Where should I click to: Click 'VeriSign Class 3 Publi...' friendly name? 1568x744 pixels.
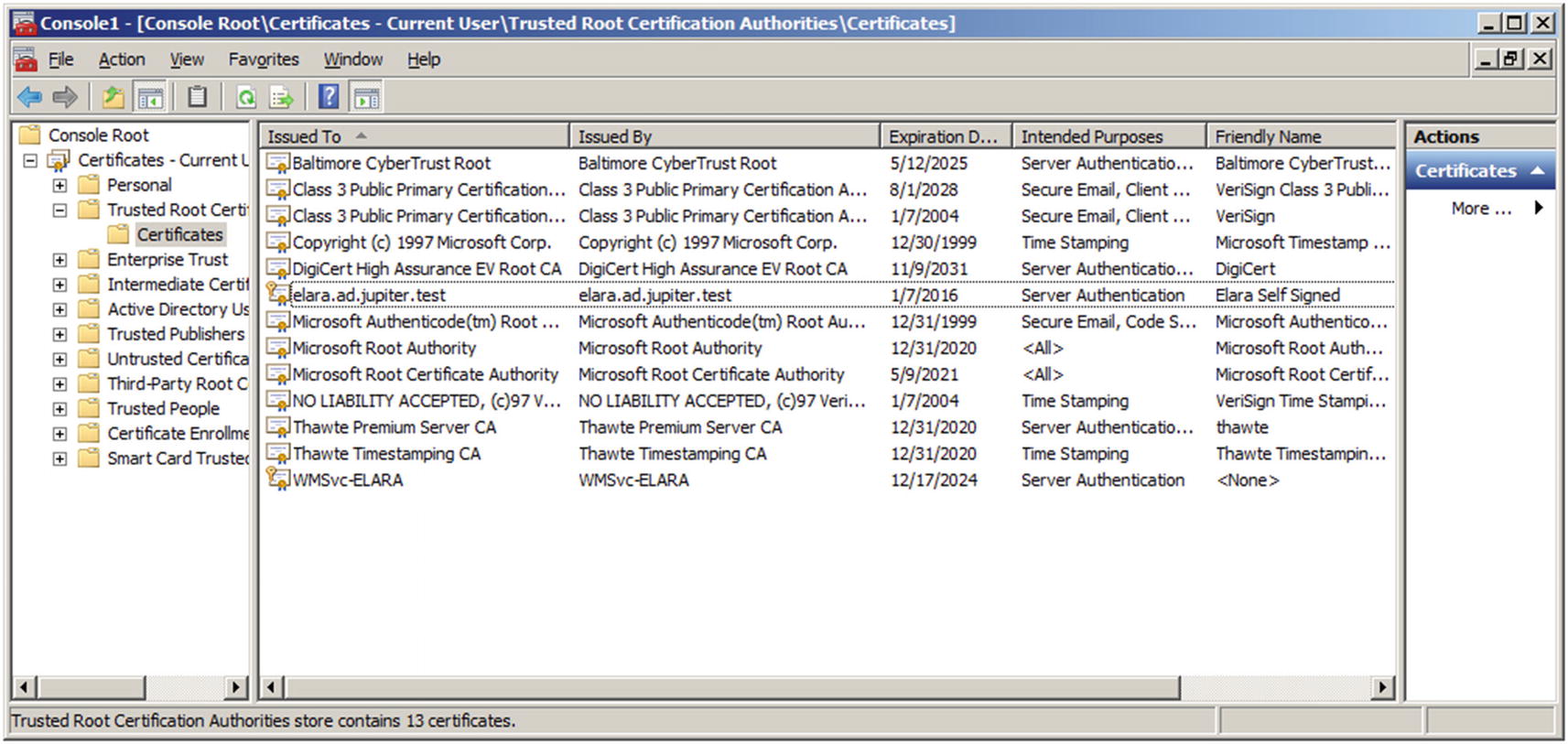tap(1302, 190)
